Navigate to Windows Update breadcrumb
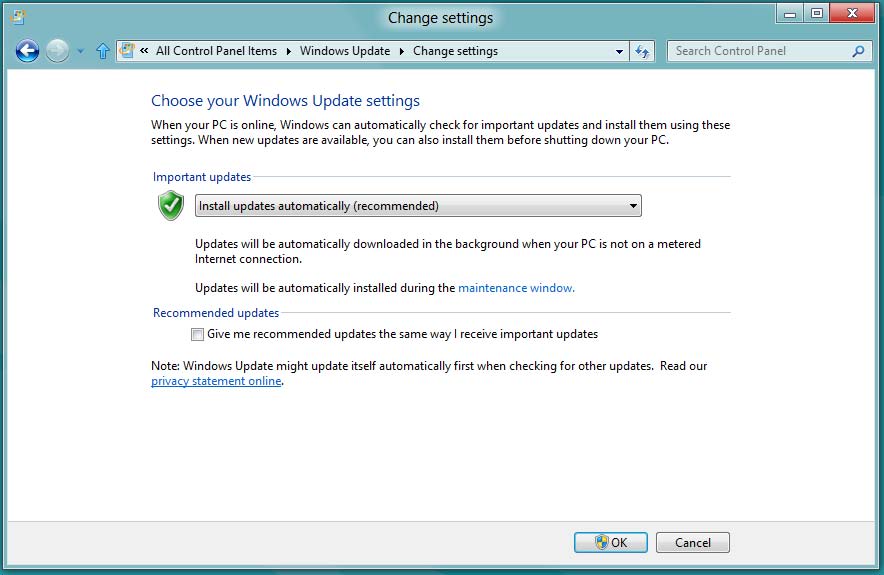The image size is (884, 575). [345, 51]
